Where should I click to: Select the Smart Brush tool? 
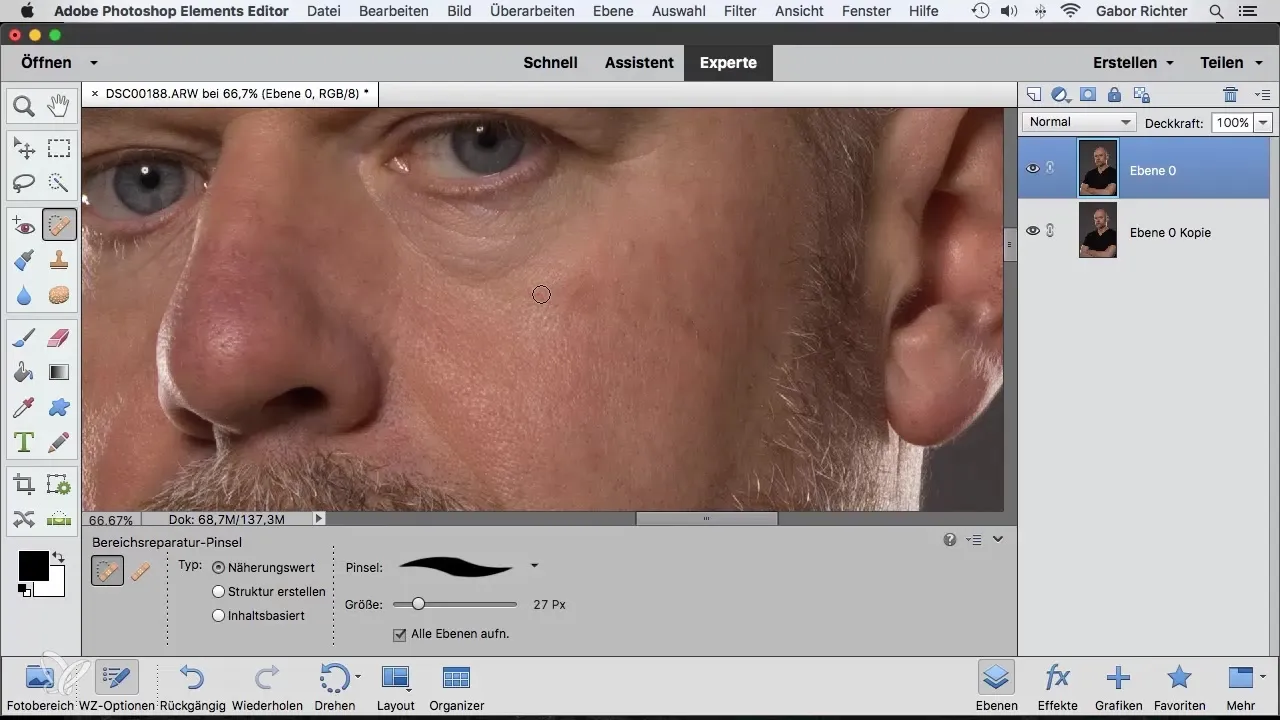click(24, 261)
